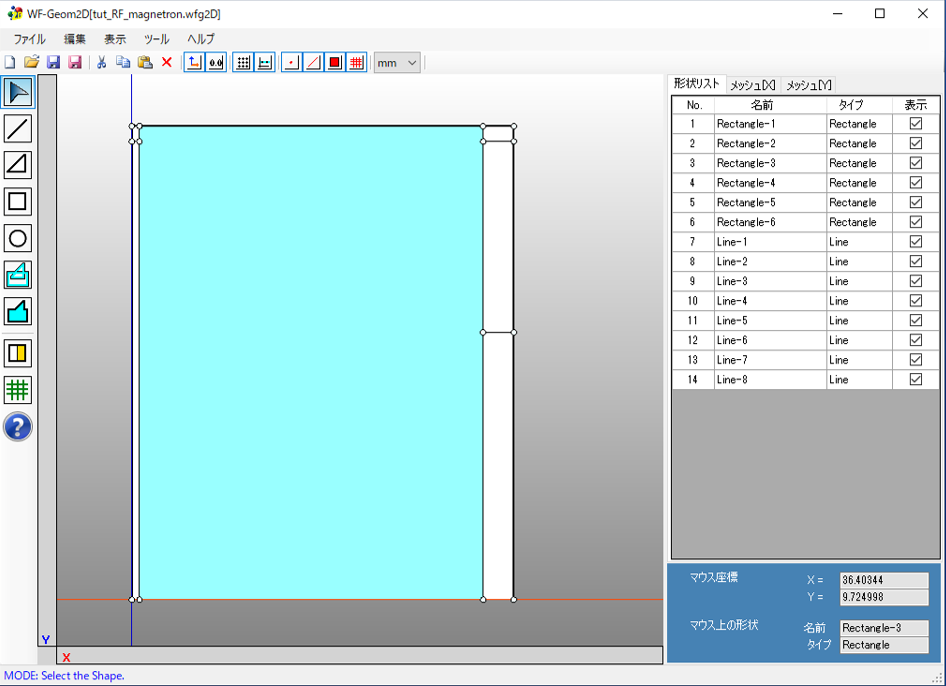The width and height of the screenshot is (946, 686).
Task: Select the arrow pointer selection tool
Action: [18, 92]
